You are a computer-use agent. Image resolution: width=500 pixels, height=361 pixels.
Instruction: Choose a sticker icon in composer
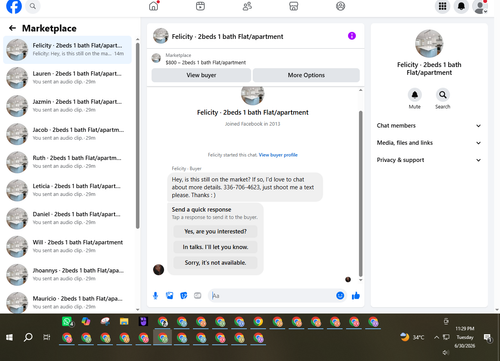tap(184, 296)
